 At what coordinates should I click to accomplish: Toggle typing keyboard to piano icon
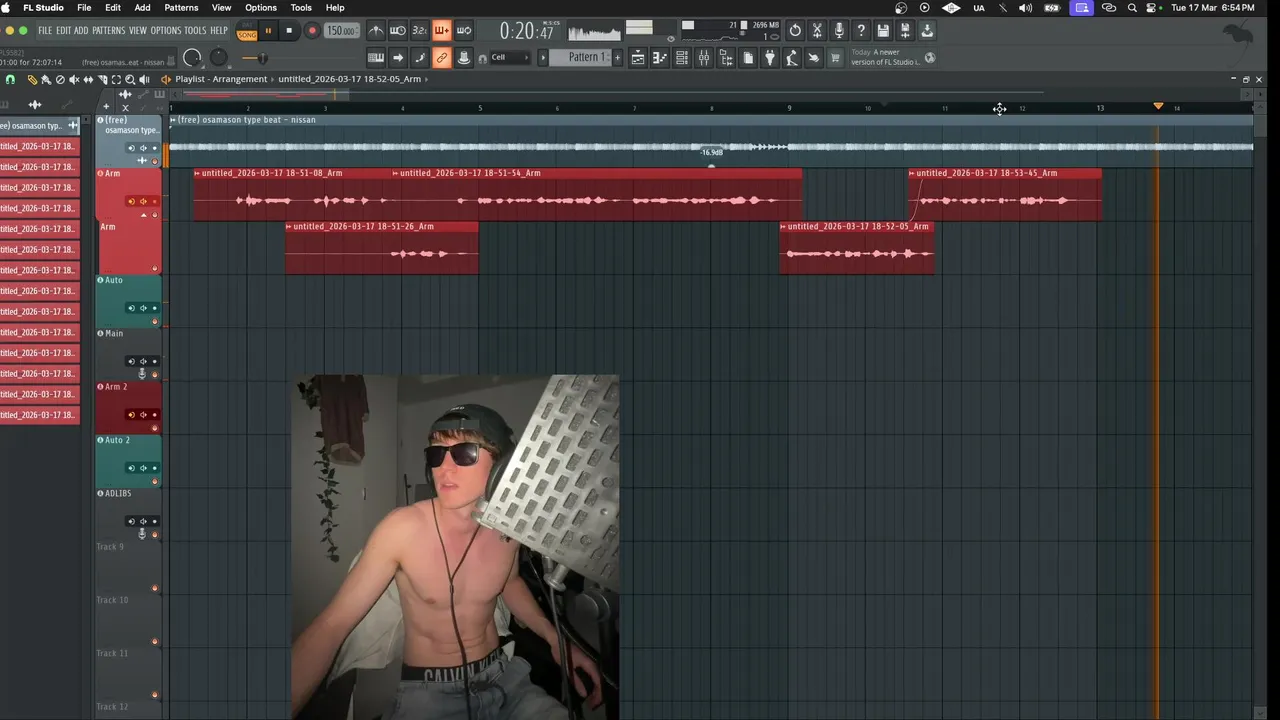[376, 58]
